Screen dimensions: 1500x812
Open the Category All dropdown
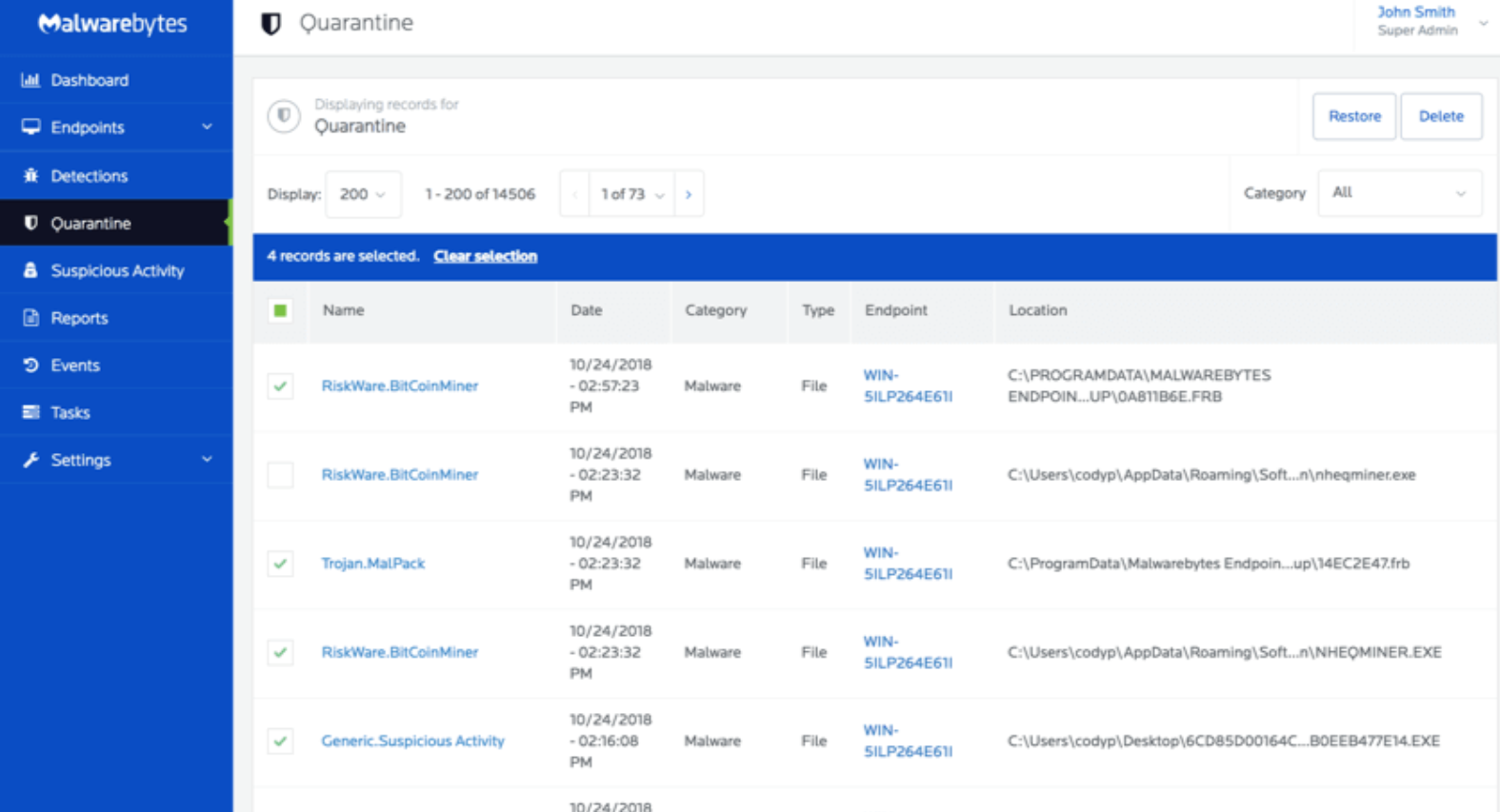click(x=1399, y=193)
